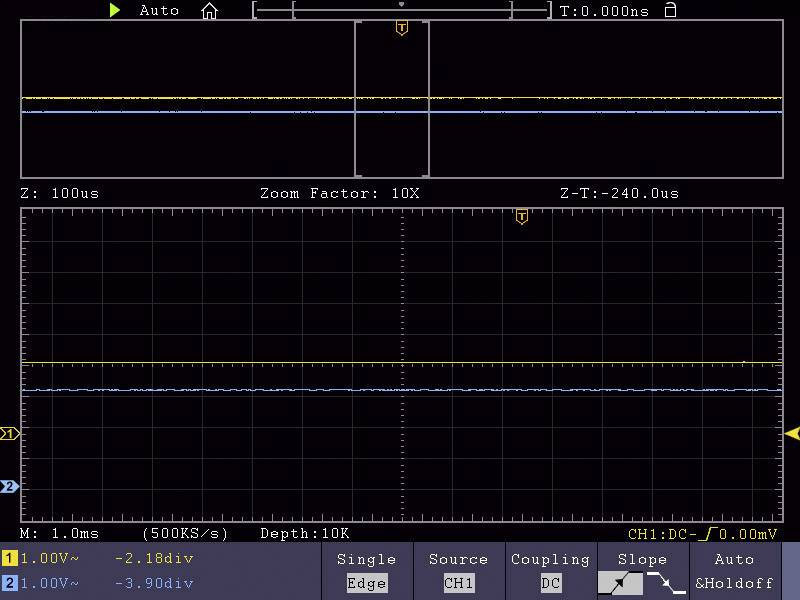Select the blue channel 2 badge at bottom left
The width and height of the screenshot is (800, 600).
click(9, 583)
